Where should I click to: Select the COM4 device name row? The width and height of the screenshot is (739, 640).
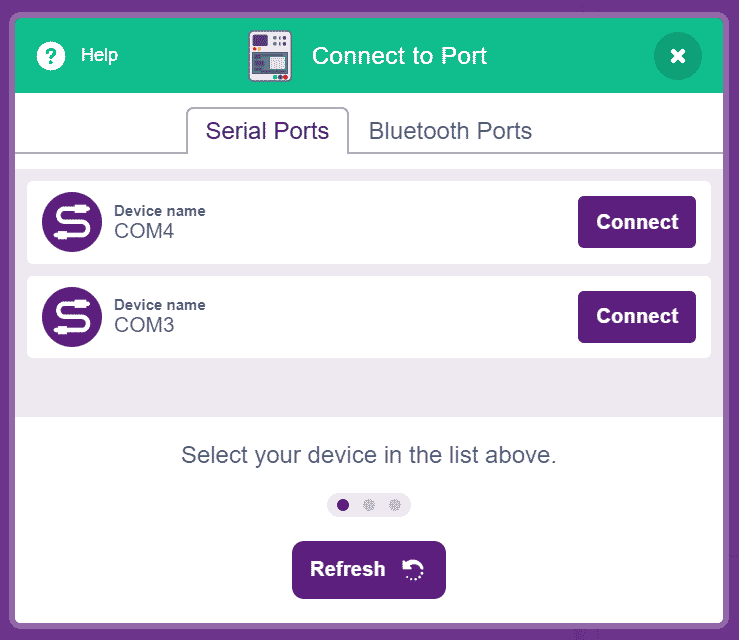pyautogui.click(x=369, y=222)
